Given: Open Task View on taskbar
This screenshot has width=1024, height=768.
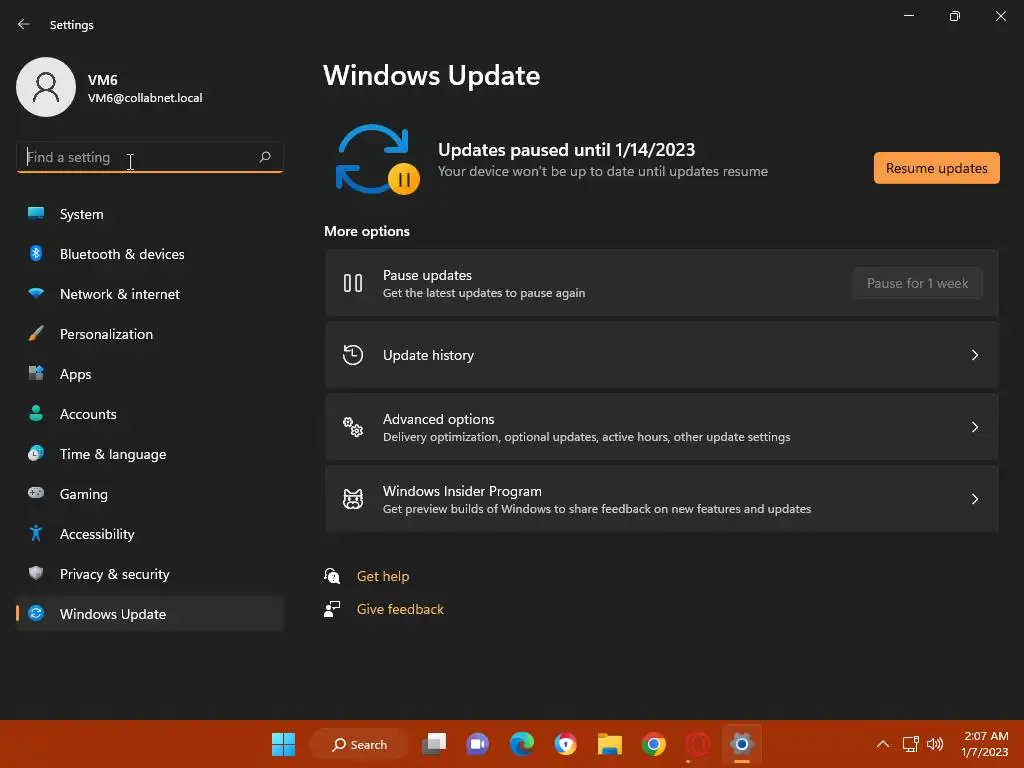Looking at the screenshot, I should pos(434,744).
